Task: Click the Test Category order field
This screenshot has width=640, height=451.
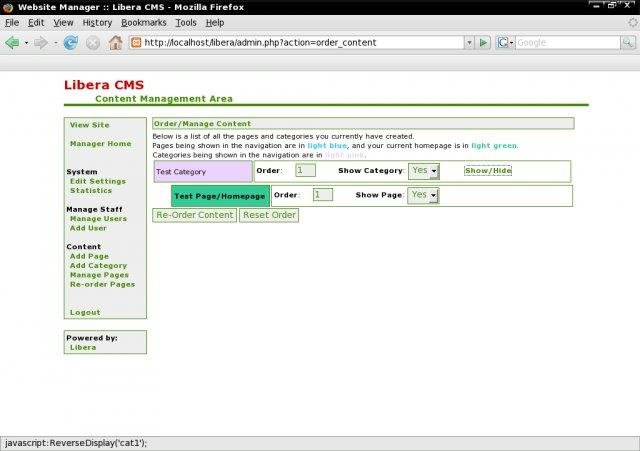Action: pyautogui.click(x=305, y=170)
